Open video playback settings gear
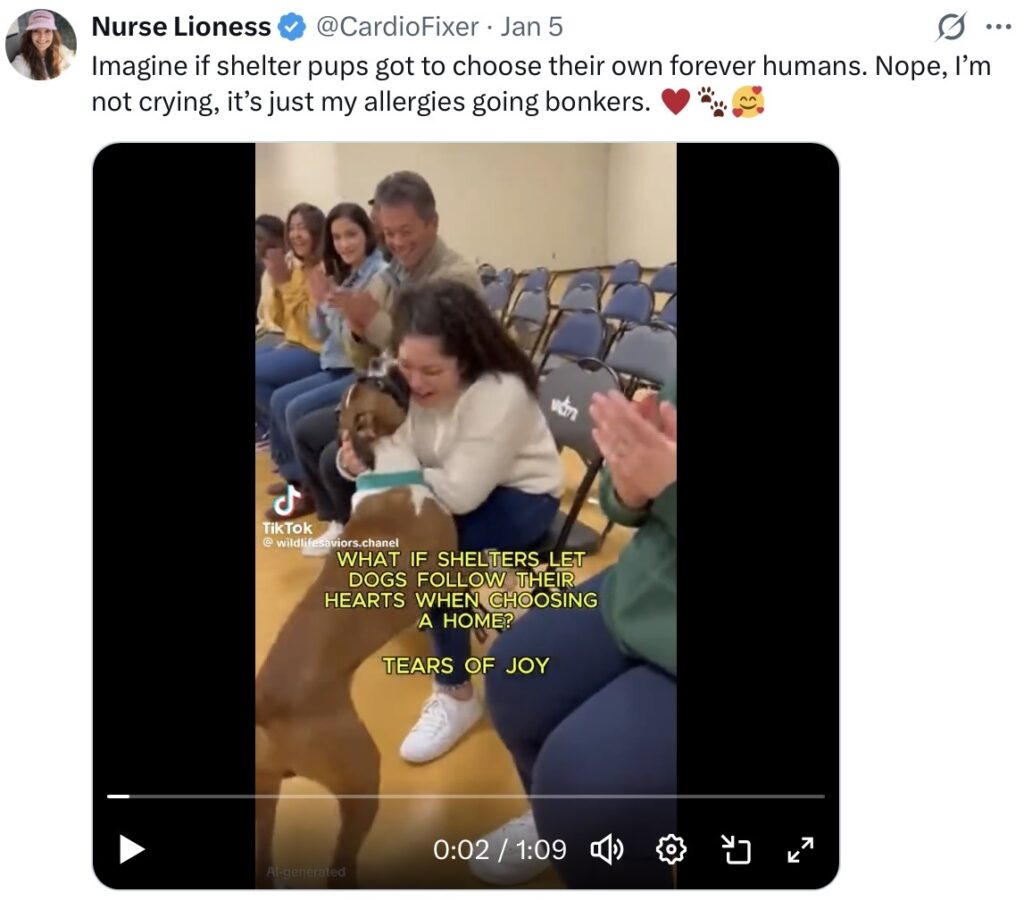This screenshot has width=1024, height=901. [670, 850]
